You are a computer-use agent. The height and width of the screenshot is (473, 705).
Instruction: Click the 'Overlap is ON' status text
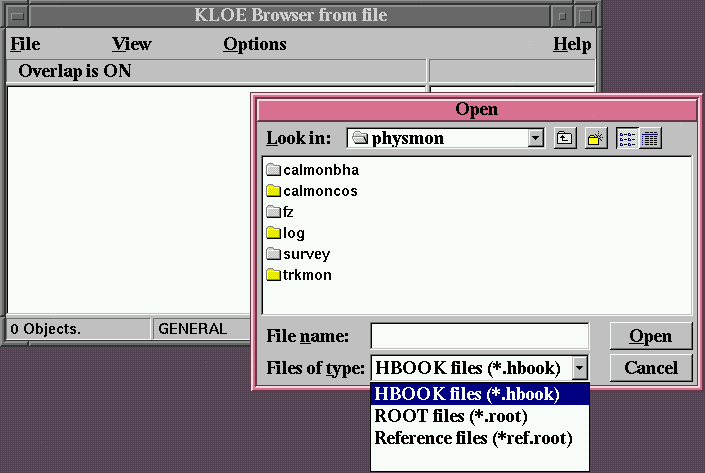click(75, 71)
